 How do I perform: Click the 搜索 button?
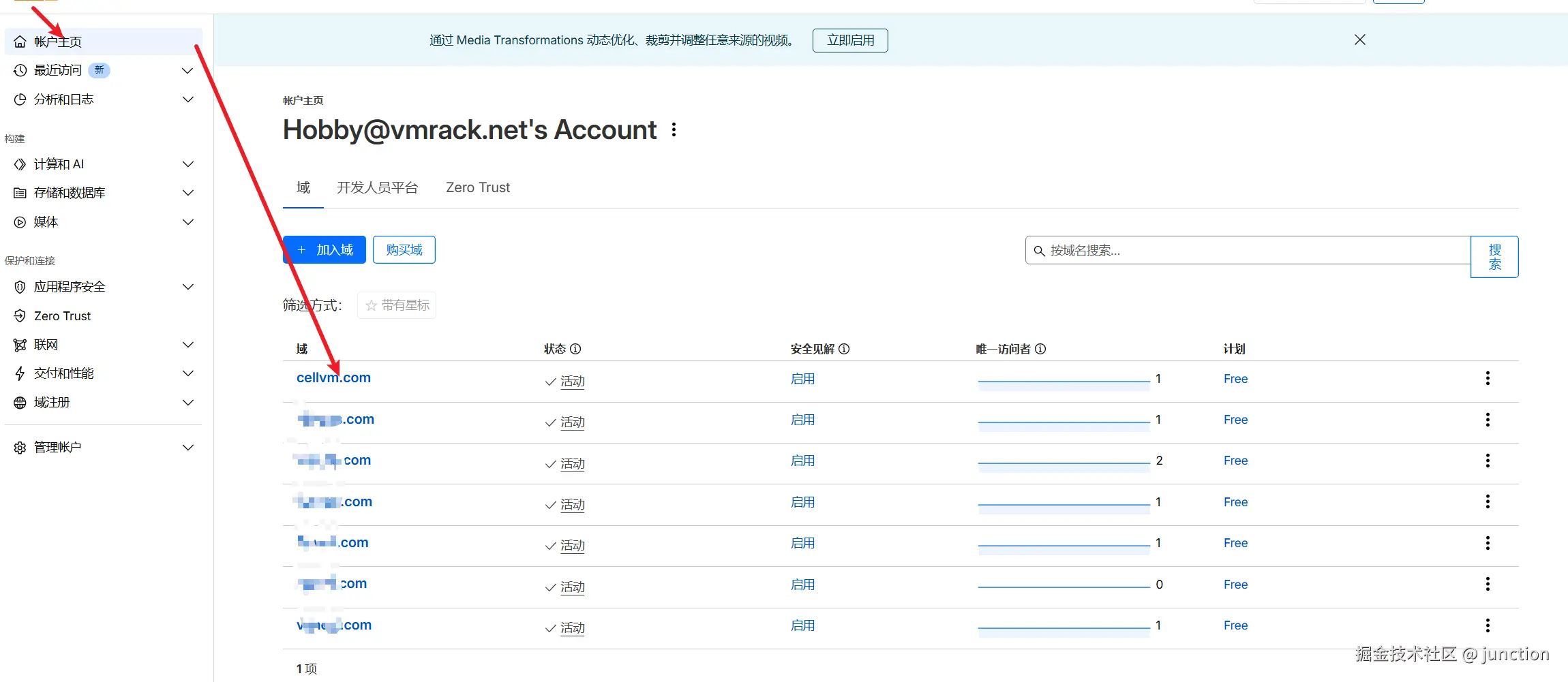[1494, 257]
